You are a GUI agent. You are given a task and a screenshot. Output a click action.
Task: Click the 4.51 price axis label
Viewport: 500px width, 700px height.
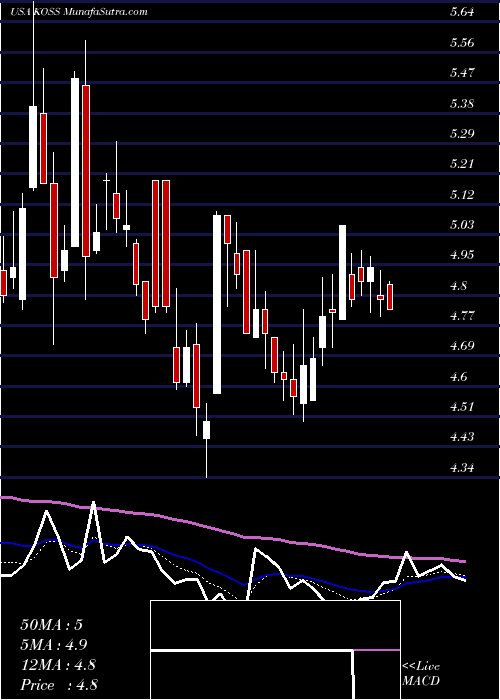[x=462, y=407]
